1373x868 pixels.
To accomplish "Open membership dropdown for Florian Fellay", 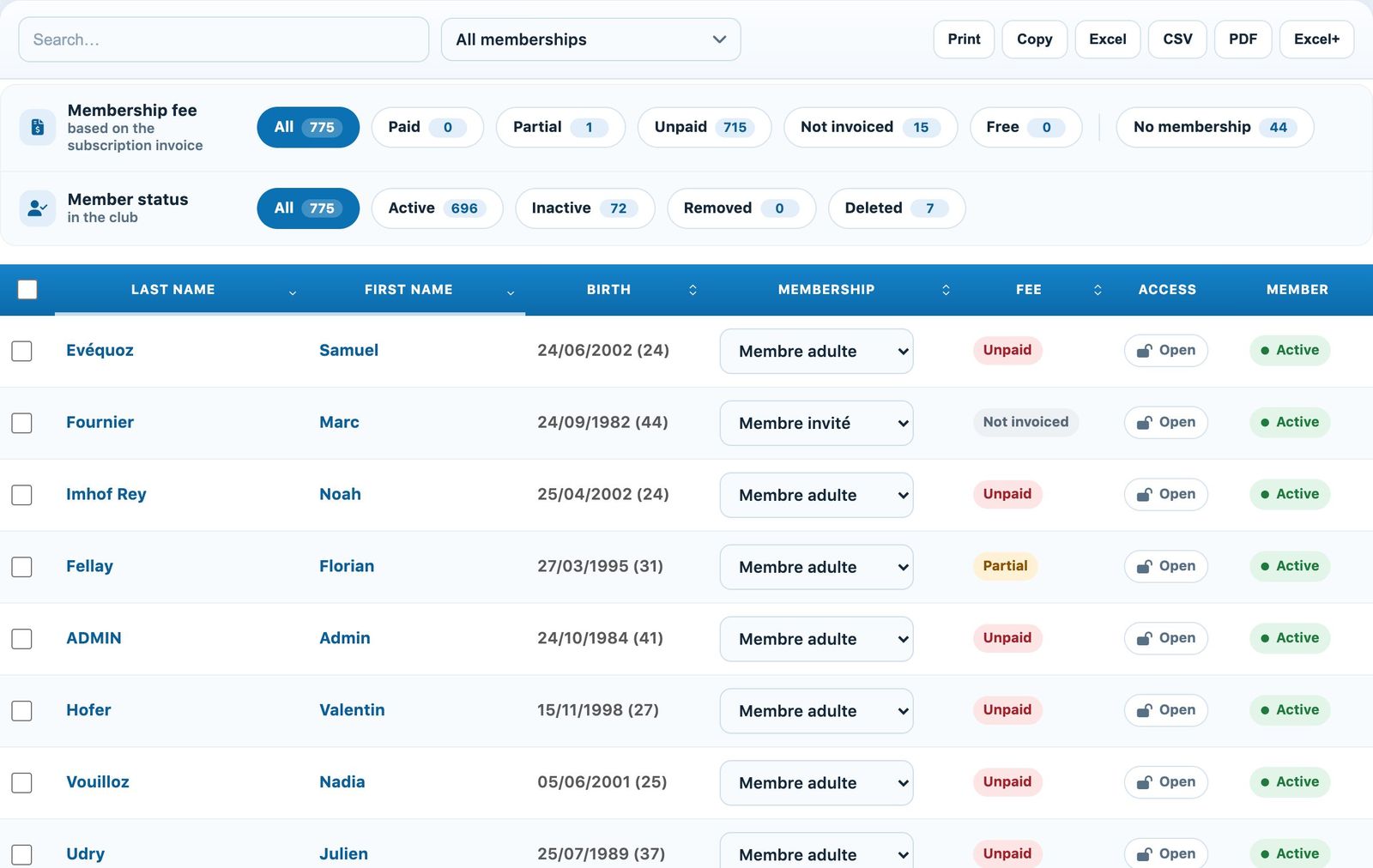I will click(x=816, y=567).
